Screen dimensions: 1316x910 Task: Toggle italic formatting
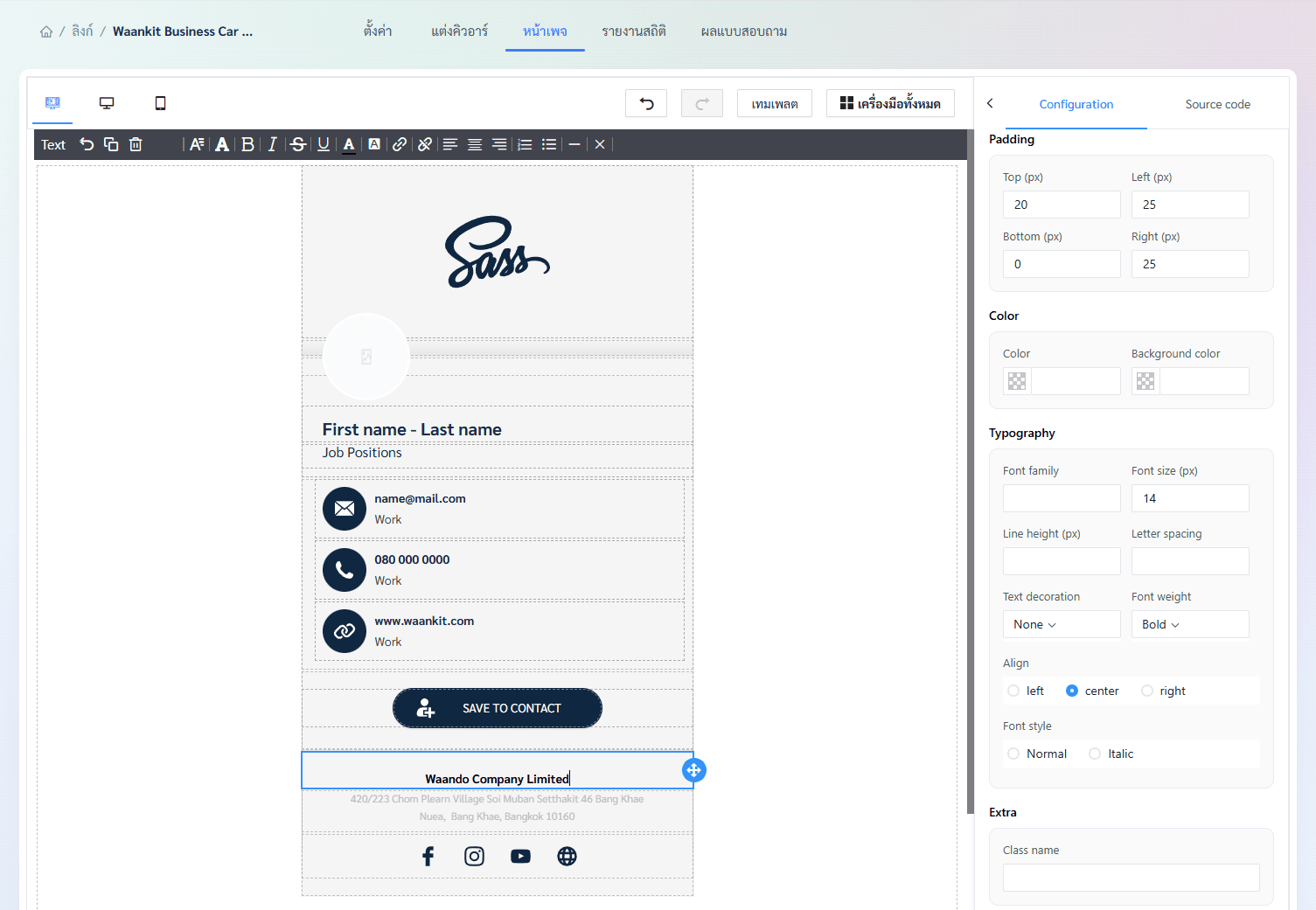click(272, 144)
